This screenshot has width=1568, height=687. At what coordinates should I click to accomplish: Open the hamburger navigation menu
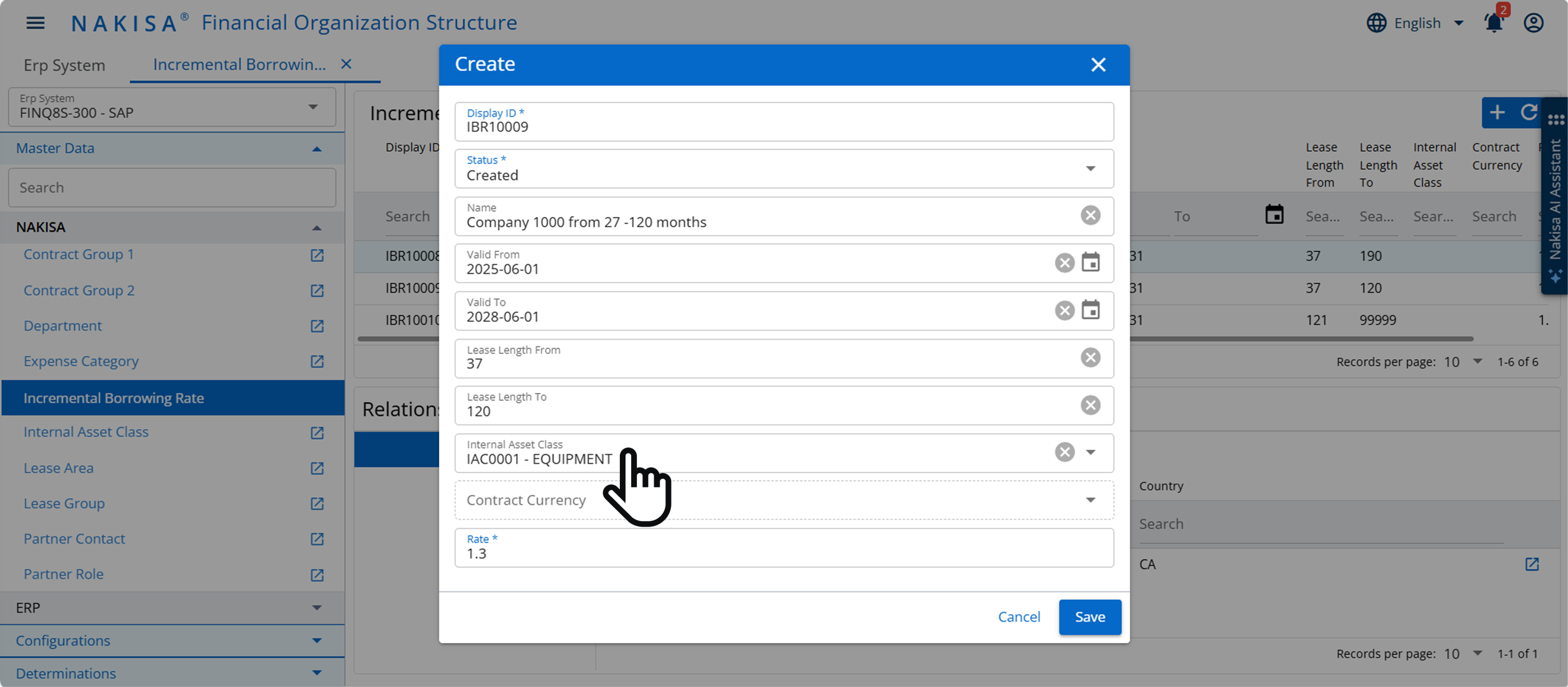coord(34,23)
